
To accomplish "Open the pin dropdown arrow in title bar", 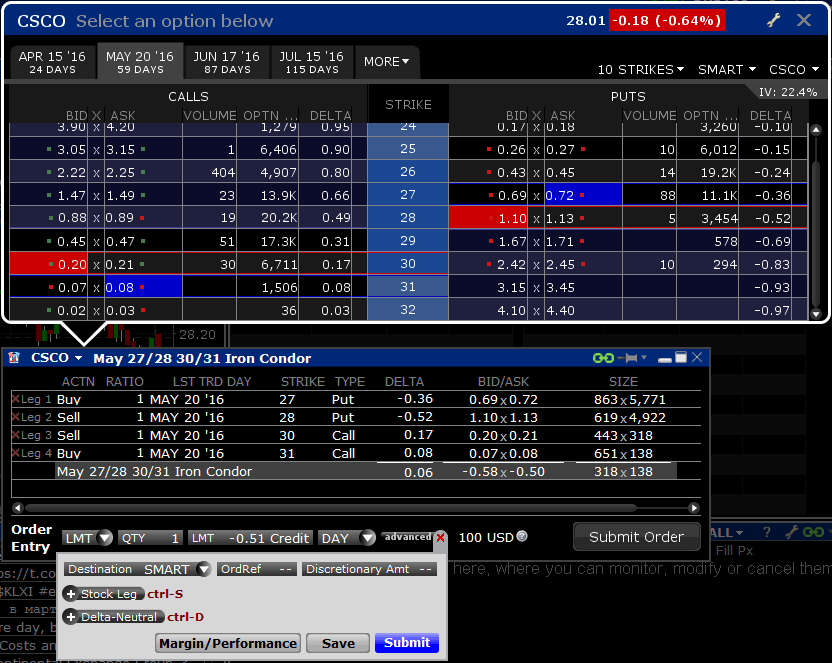I will [x=644, y=357].
